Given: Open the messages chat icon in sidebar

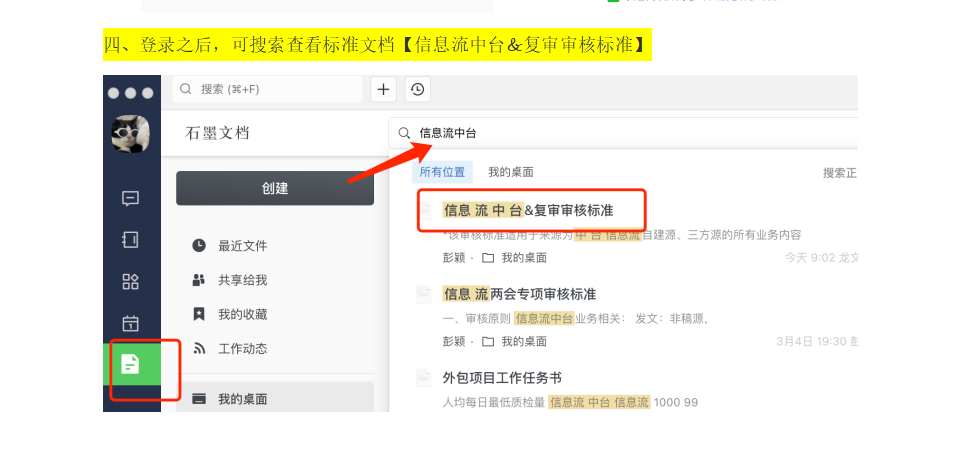Looking at the screenshot, I should (130, 198).
